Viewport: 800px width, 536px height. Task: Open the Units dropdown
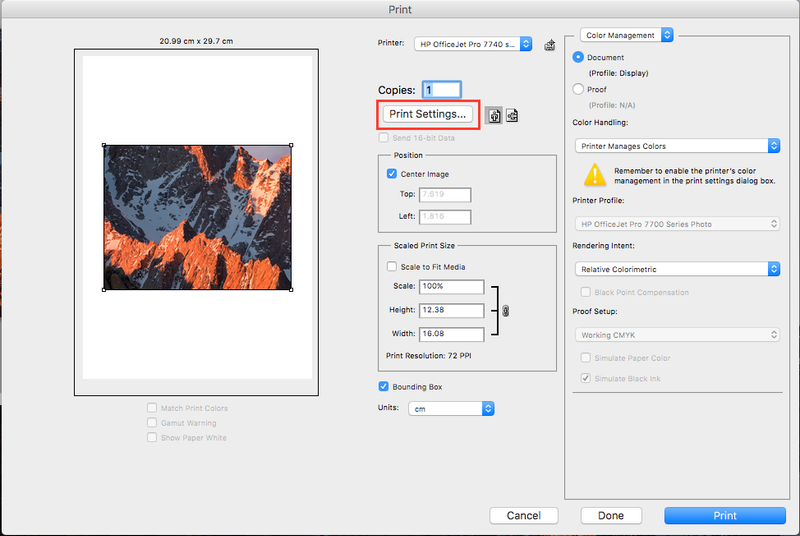(451, 409)
